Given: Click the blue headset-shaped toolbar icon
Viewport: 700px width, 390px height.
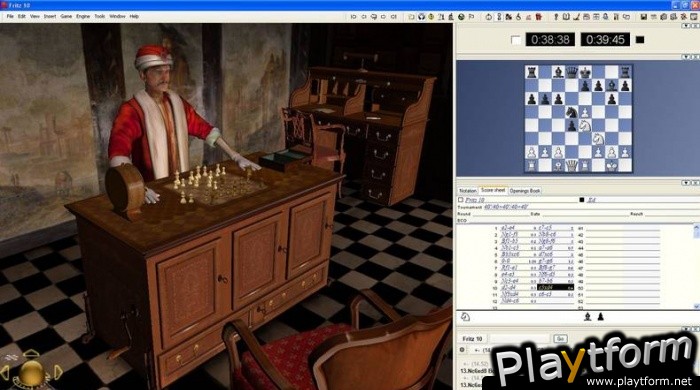Looking at the screenshot, I should (421, 17).
